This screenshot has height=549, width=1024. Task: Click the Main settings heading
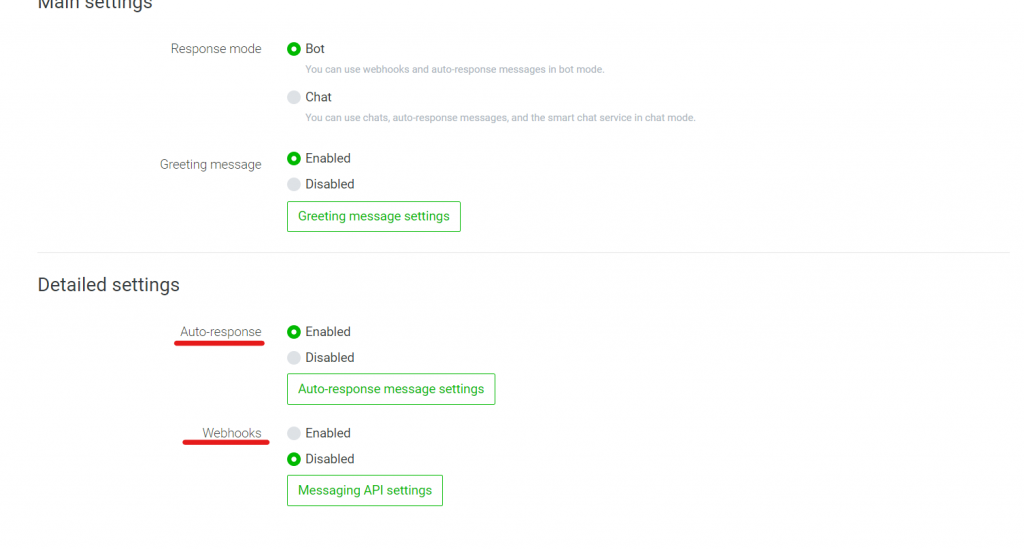click(95, 5)
